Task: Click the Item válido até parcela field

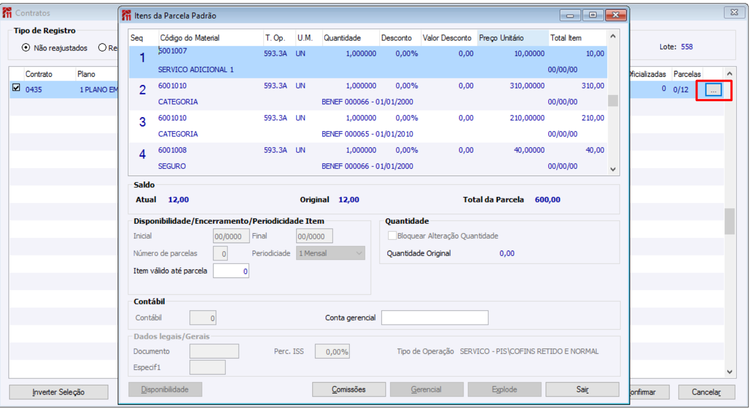Action: click(x=230, y=271)
